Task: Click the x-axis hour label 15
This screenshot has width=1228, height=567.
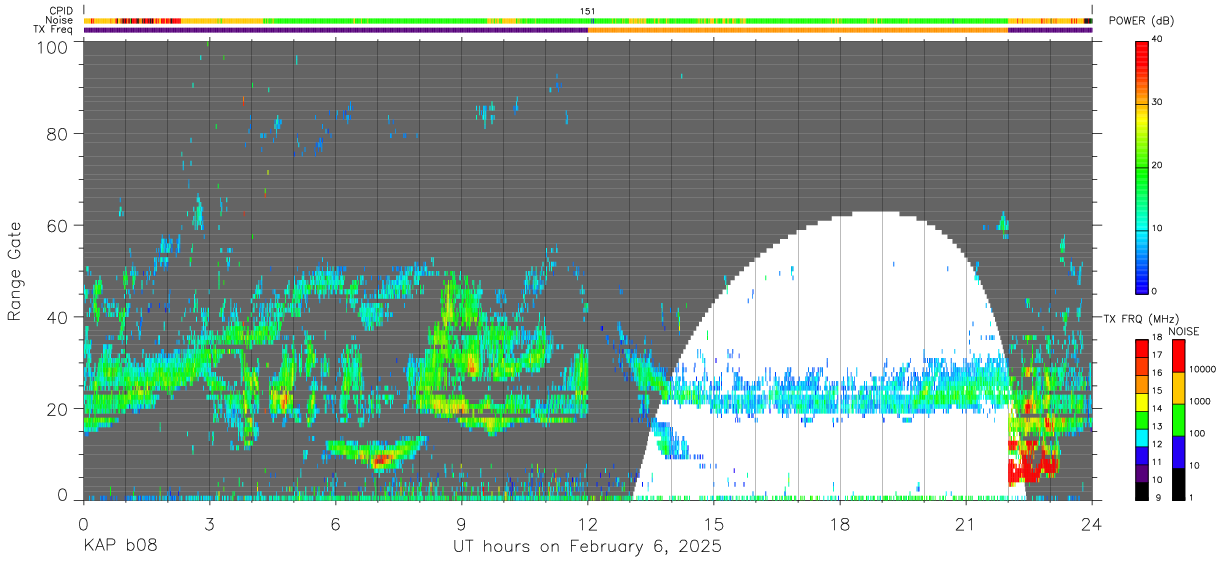Action: pyautogui.click(x=714, y=524)
